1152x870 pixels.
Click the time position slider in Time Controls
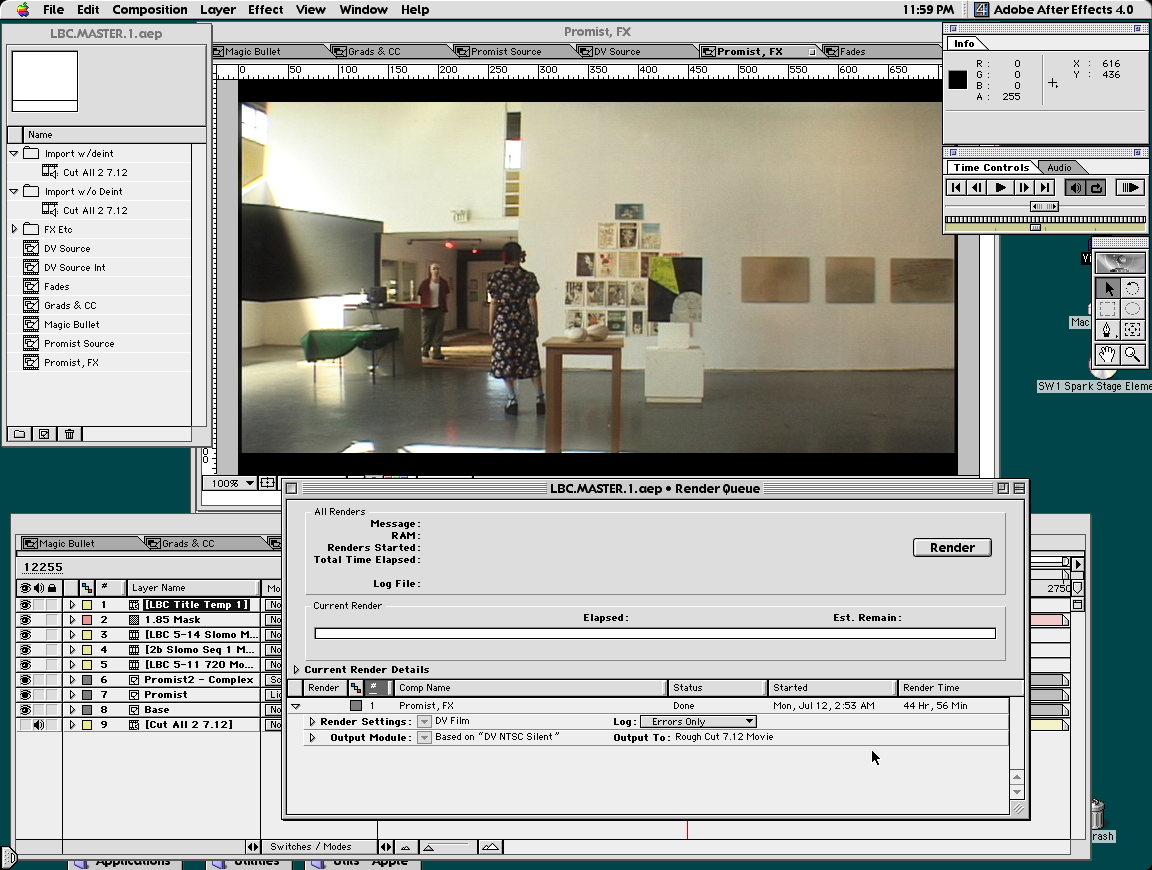tap(1035, 227)
